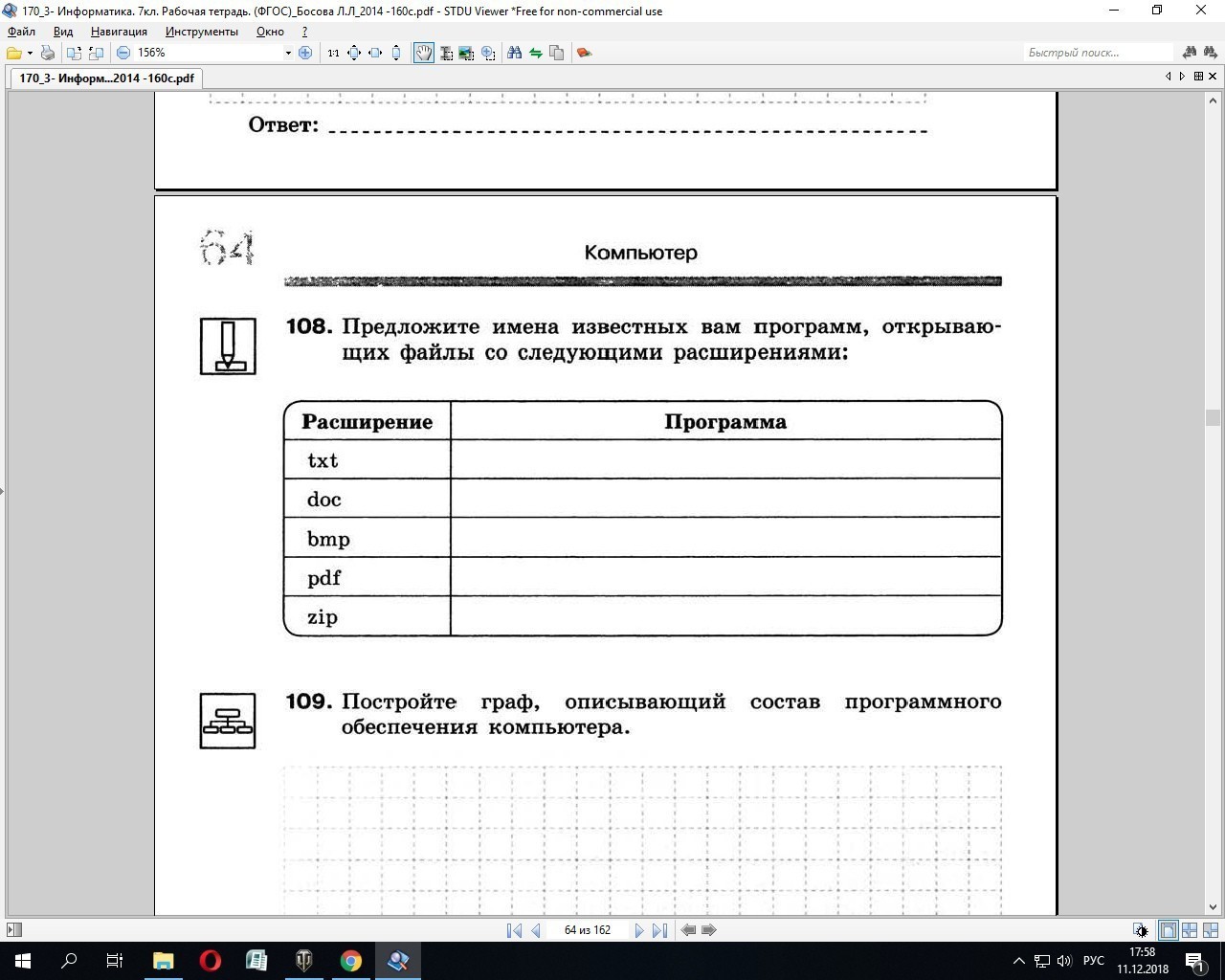1225x980 pixels.
Task: Print the document with the printer icon
Action: coord(48,53)
